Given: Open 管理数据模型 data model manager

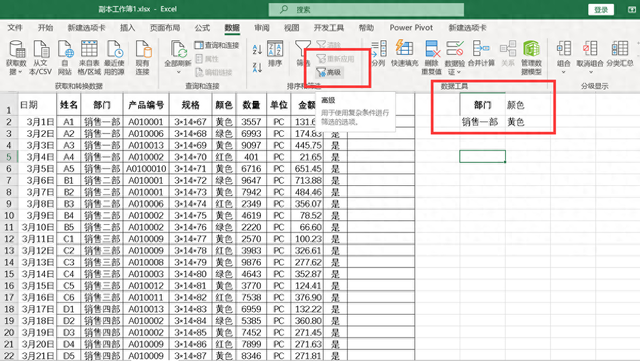Looking at the screenshot, I should pos(531,49).
